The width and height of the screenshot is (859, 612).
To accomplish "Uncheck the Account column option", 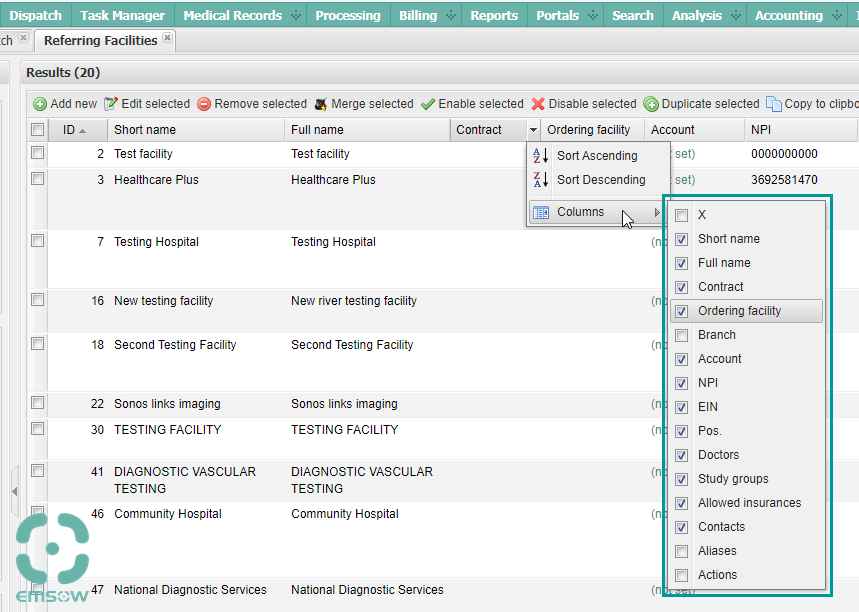I will point(682,359).
